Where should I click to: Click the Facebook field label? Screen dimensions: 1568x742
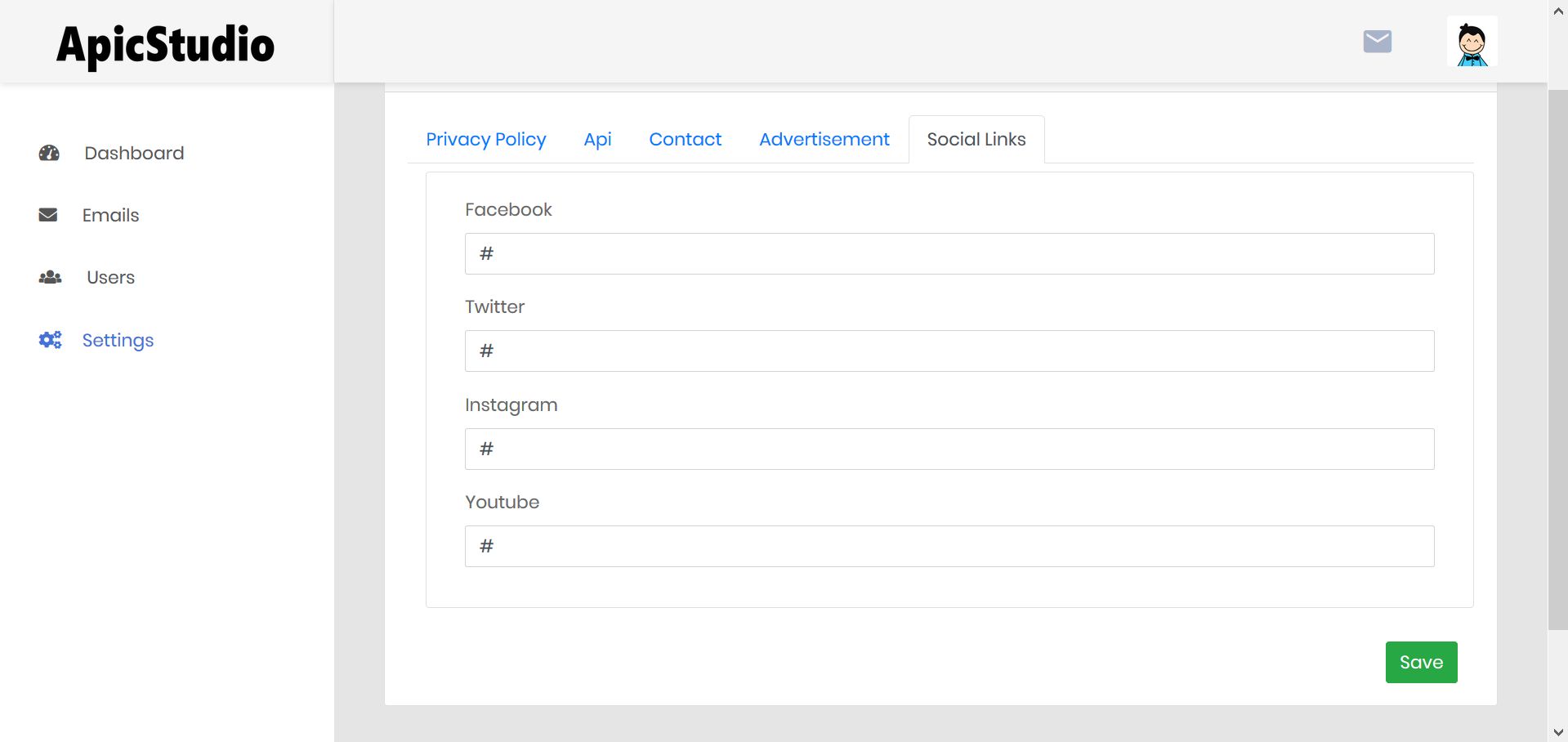click(508, 209)
